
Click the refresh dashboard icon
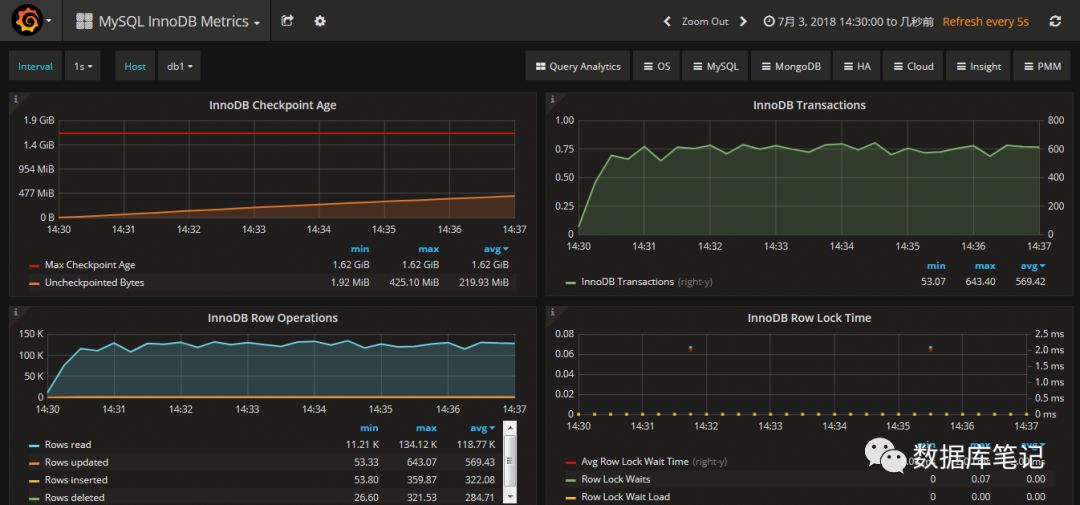point(1054,21)
